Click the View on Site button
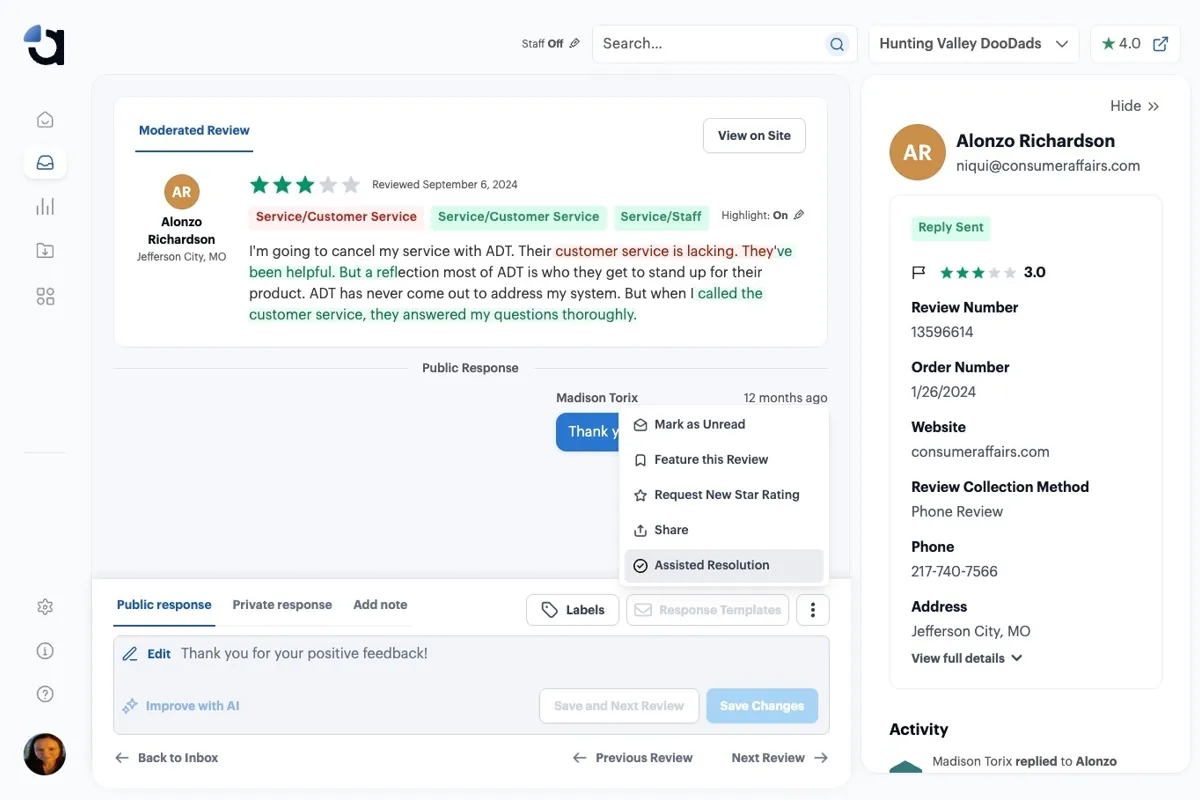This screenshot has width=1200, height=800. click(x=754, y=136)
